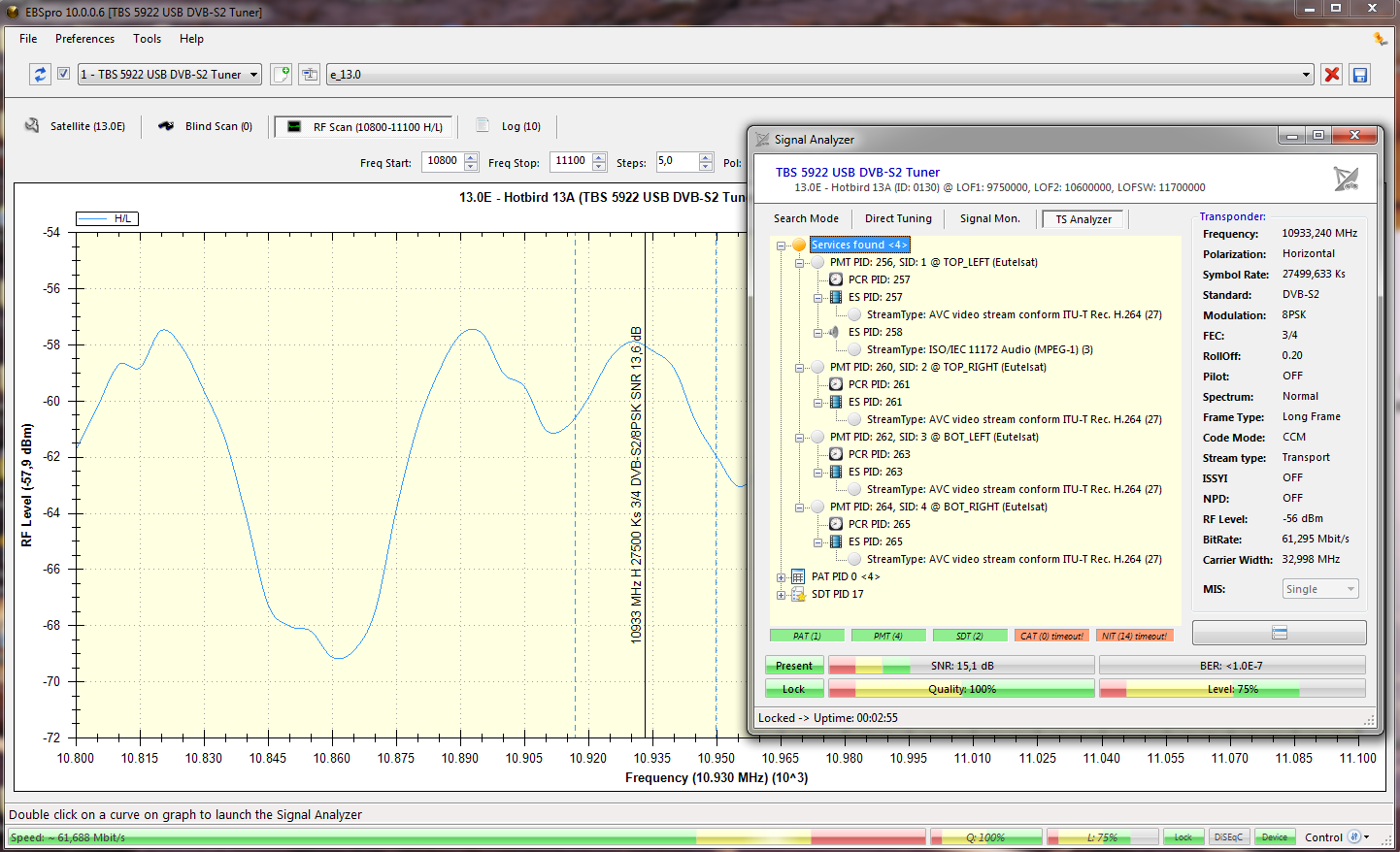1400x852 pixels.
Task: Click the Steps value field
Action: click(677, 161)
